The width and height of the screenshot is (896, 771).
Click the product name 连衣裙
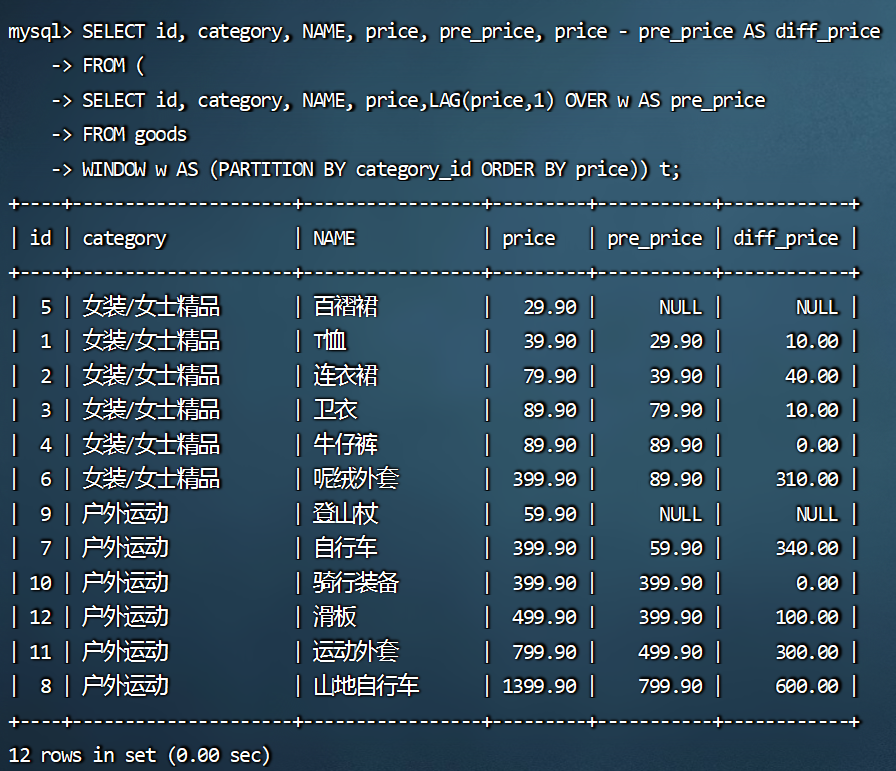pyautogui.click(x=345, y=376)
